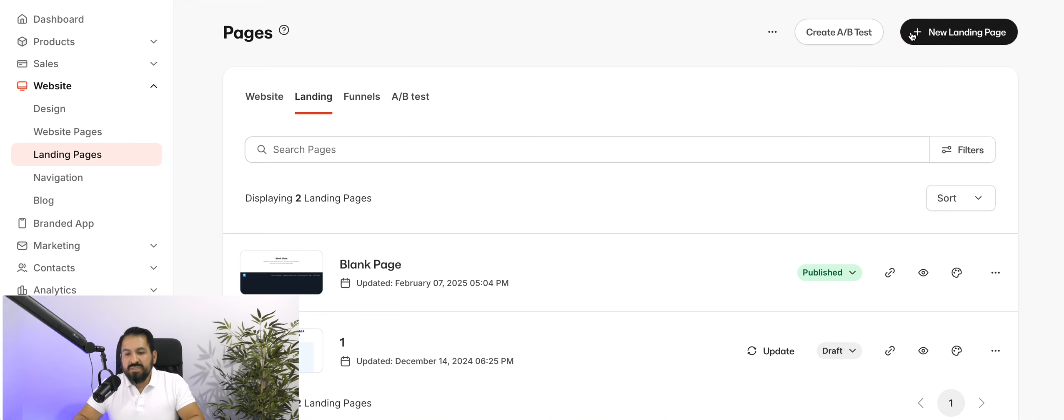Open design palette icon for Blank Page
The height and width of the screenshot is (420, 1064).
tap(956, 272)
